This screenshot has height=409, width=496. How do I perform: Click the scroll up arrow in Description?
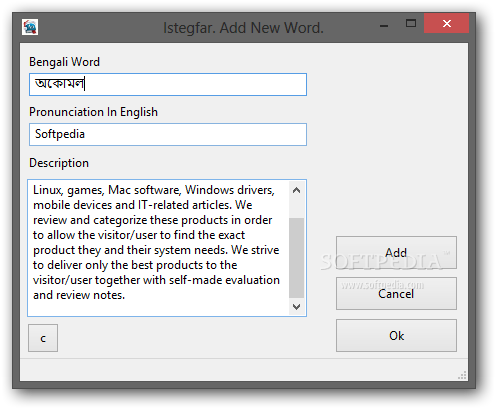(296, 190)
